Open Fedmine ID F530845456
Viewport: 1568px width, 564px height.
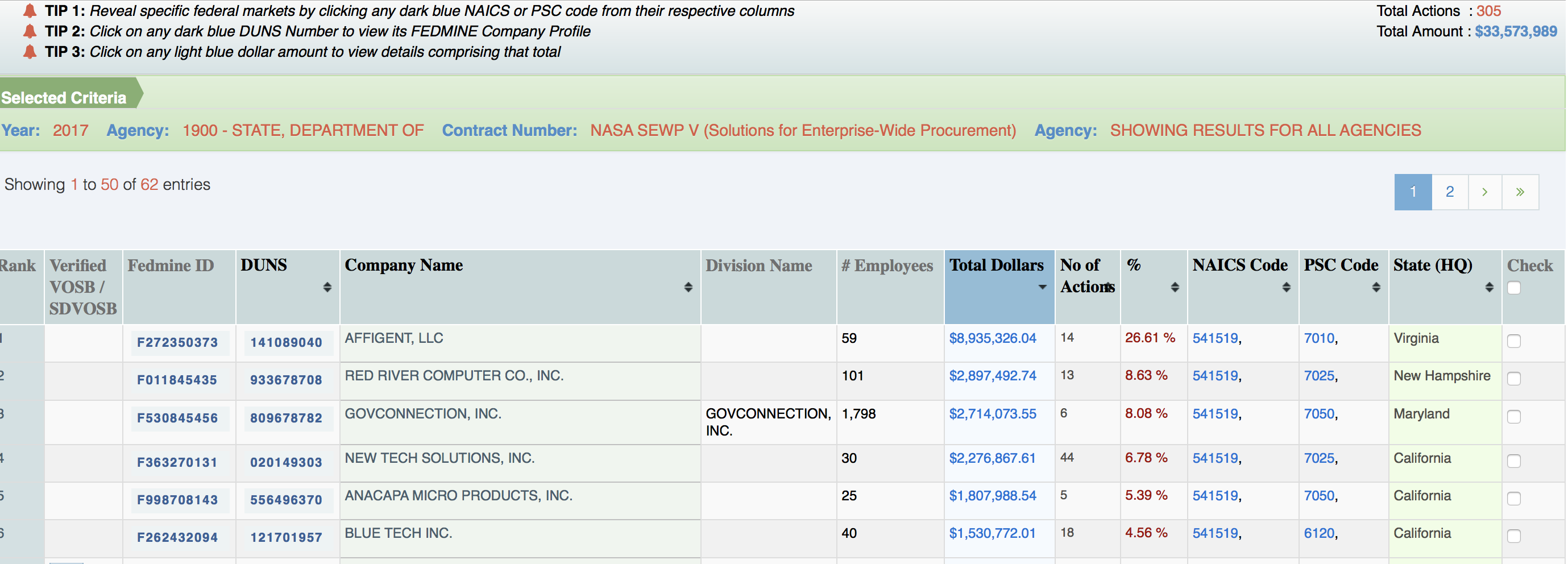177,418
